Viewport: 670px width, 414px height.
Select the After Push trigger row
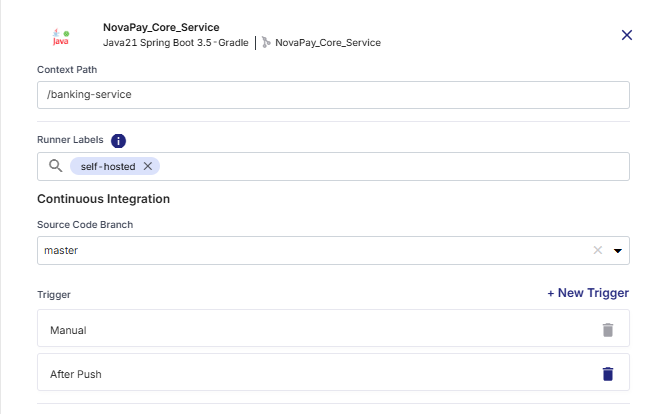pos(333,372)
